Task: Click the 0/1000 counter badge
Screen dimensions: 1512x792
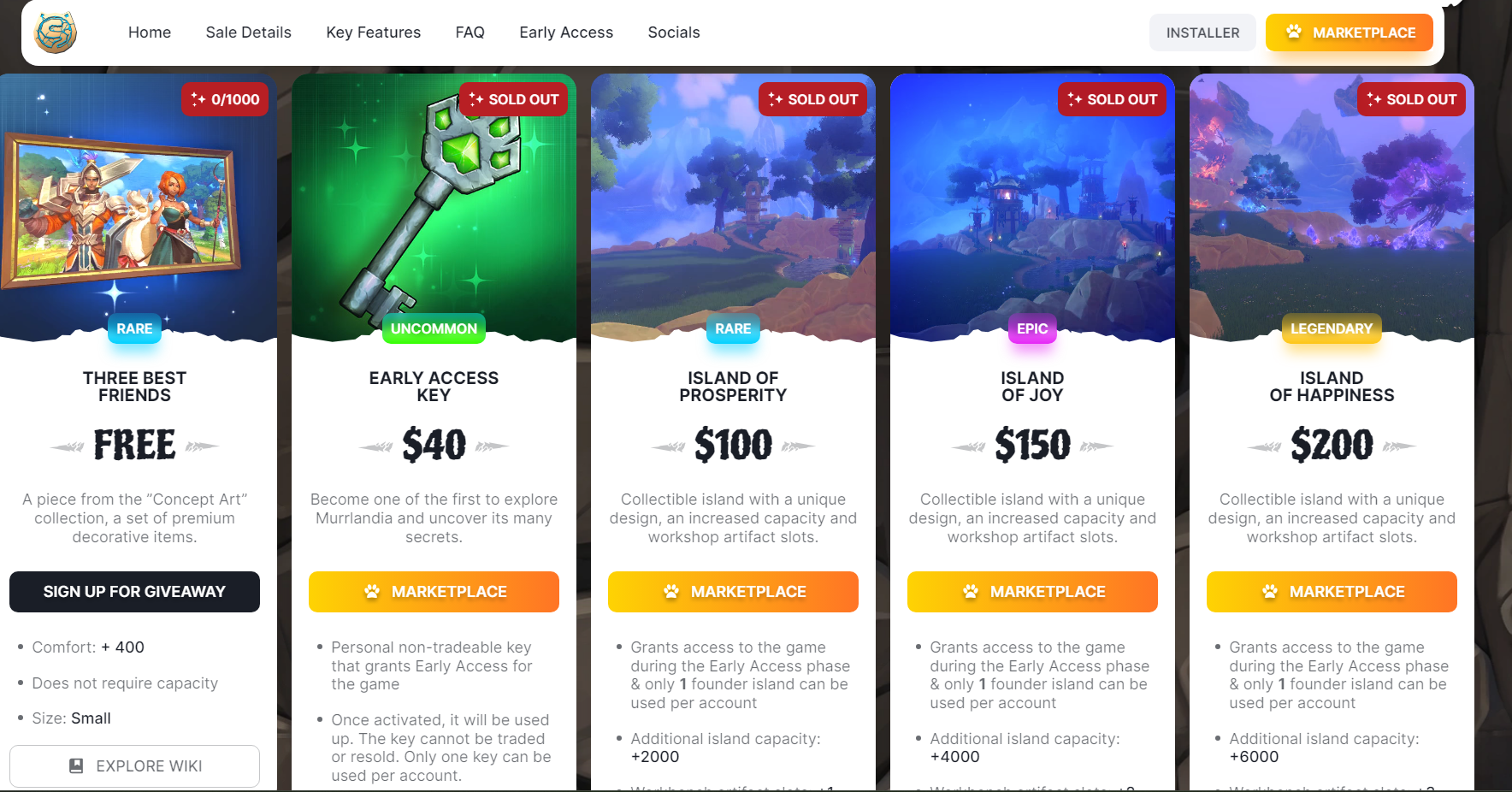Action: (x=225, y=99)
